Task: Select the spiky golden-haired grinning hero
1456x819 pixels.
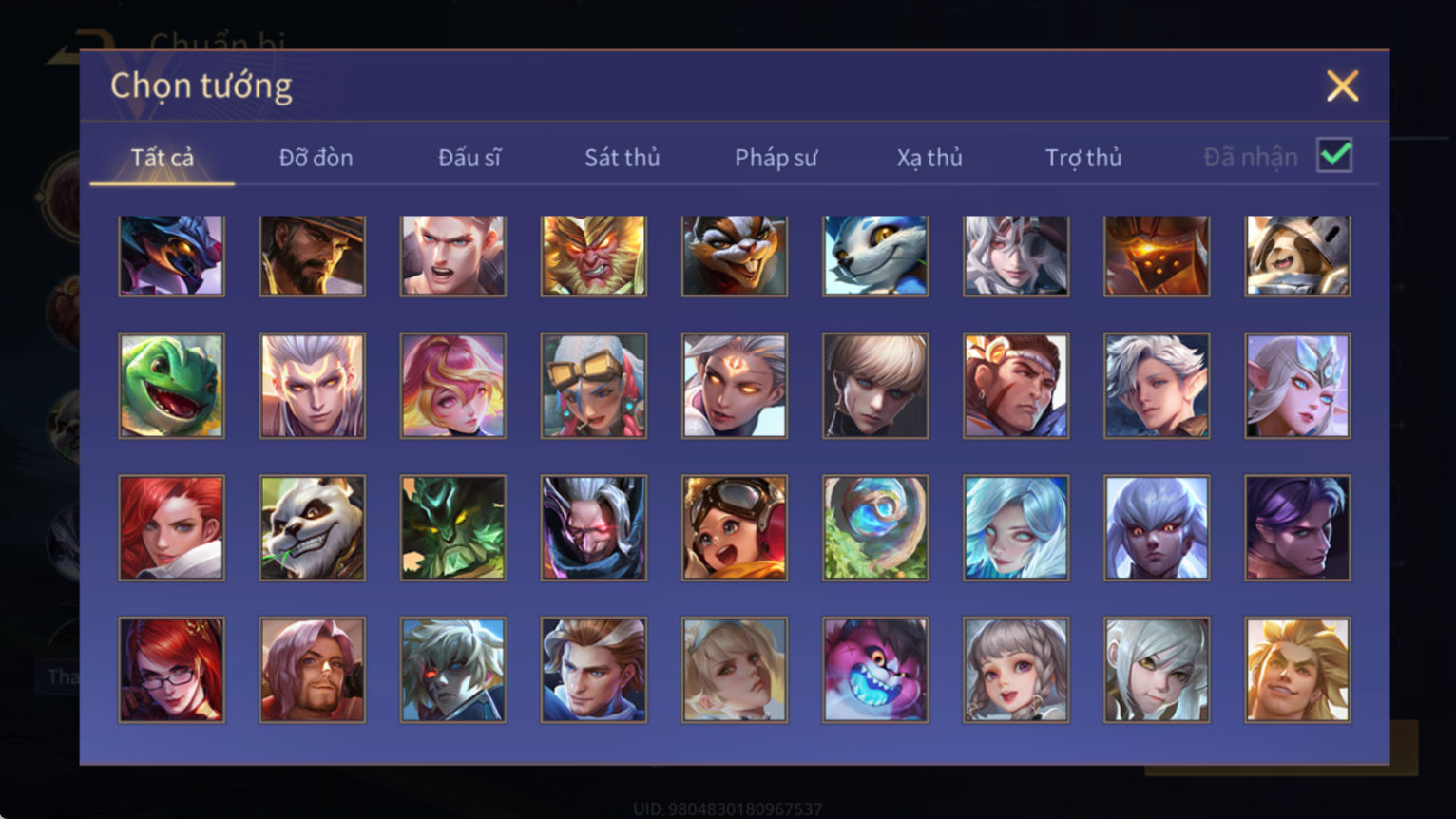Action: (x=1297, y=670)
